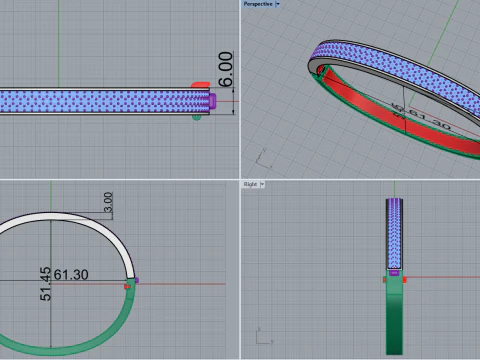The width and height of the screenshot is (480, 360).
Task: Select the 3.00 dimension text
Action: (x=109, y=202)
